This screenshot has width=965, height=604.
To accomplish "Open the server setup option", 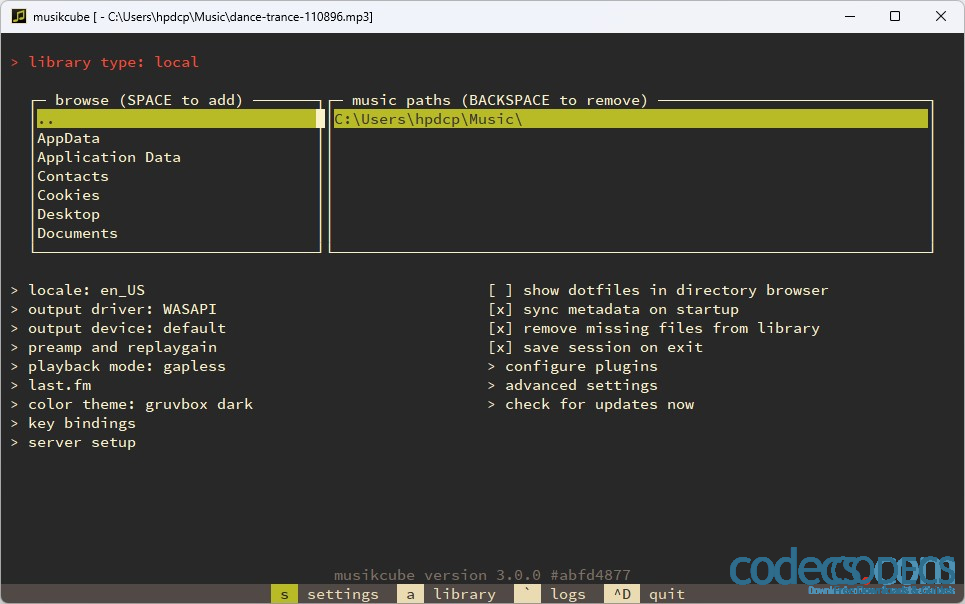I will 73,443.
